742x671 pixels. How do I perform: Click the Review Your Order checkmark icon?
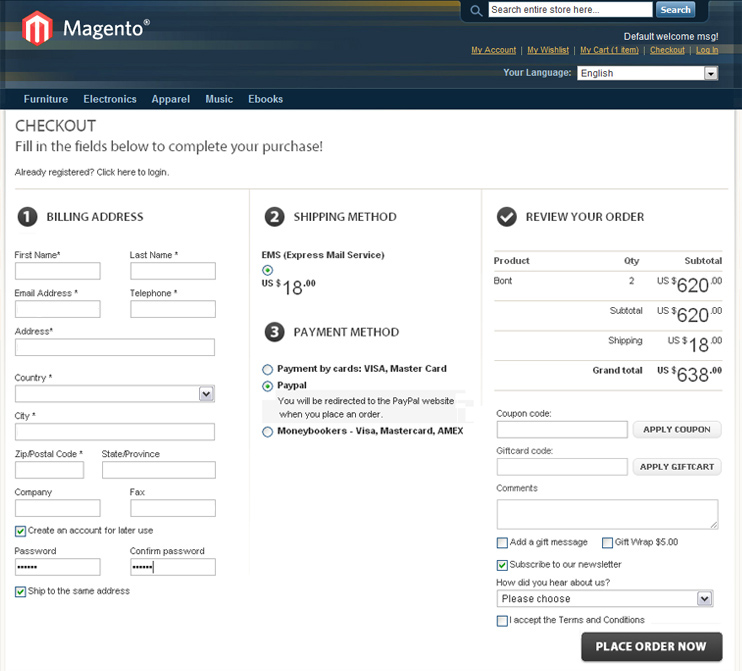[506, 217]
